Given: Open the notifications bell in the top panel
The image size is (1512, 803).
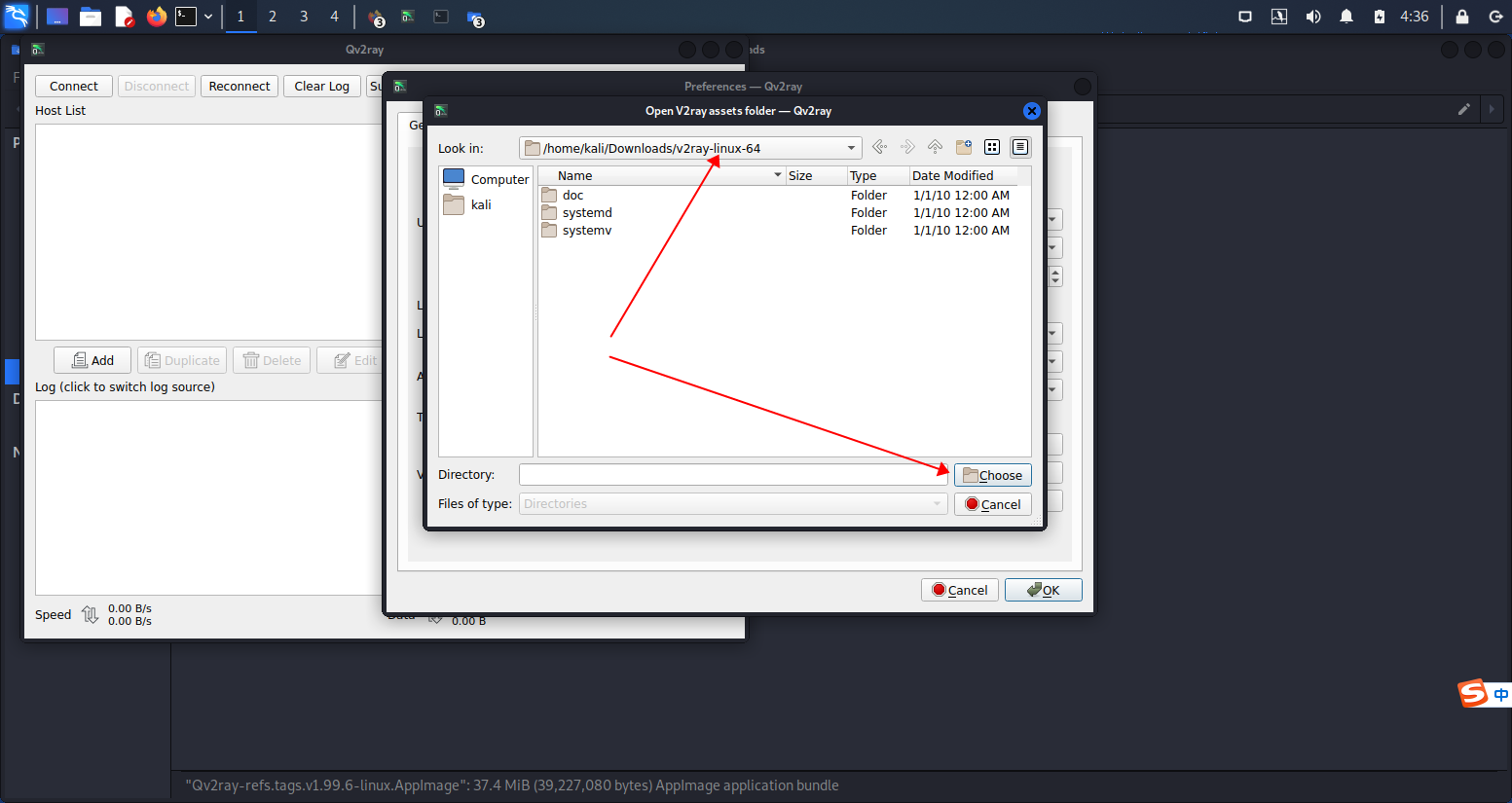Looking at the screenshot, I should [x=1346, y=17].
